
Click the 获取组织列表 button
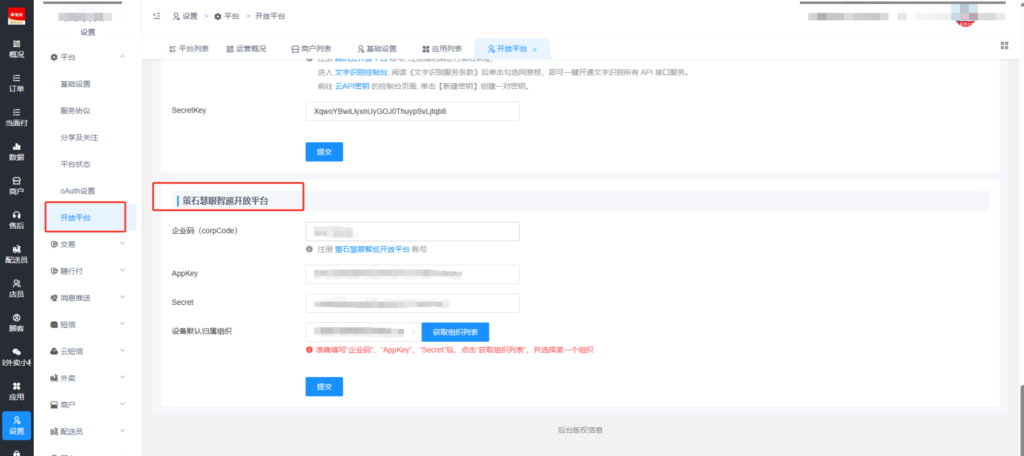click(x=455, y=332)
